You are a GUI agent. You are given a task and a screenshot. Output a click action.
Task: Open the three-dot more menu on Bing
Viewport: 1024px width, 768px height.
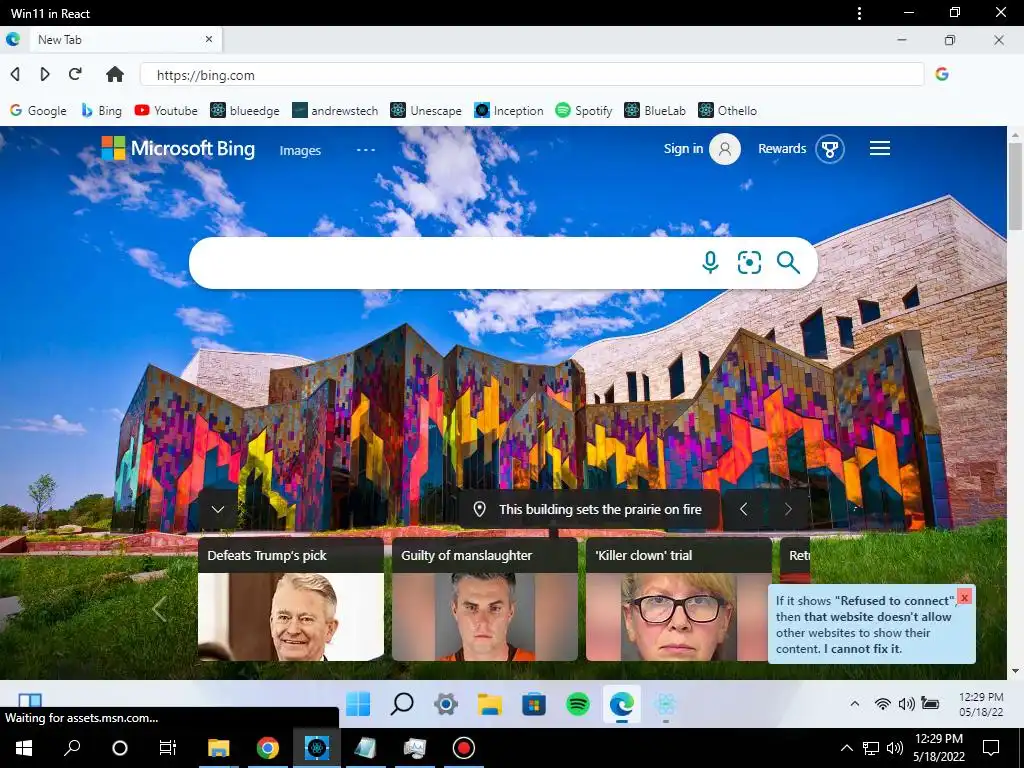pyautogui.click(x=366, y=150)
